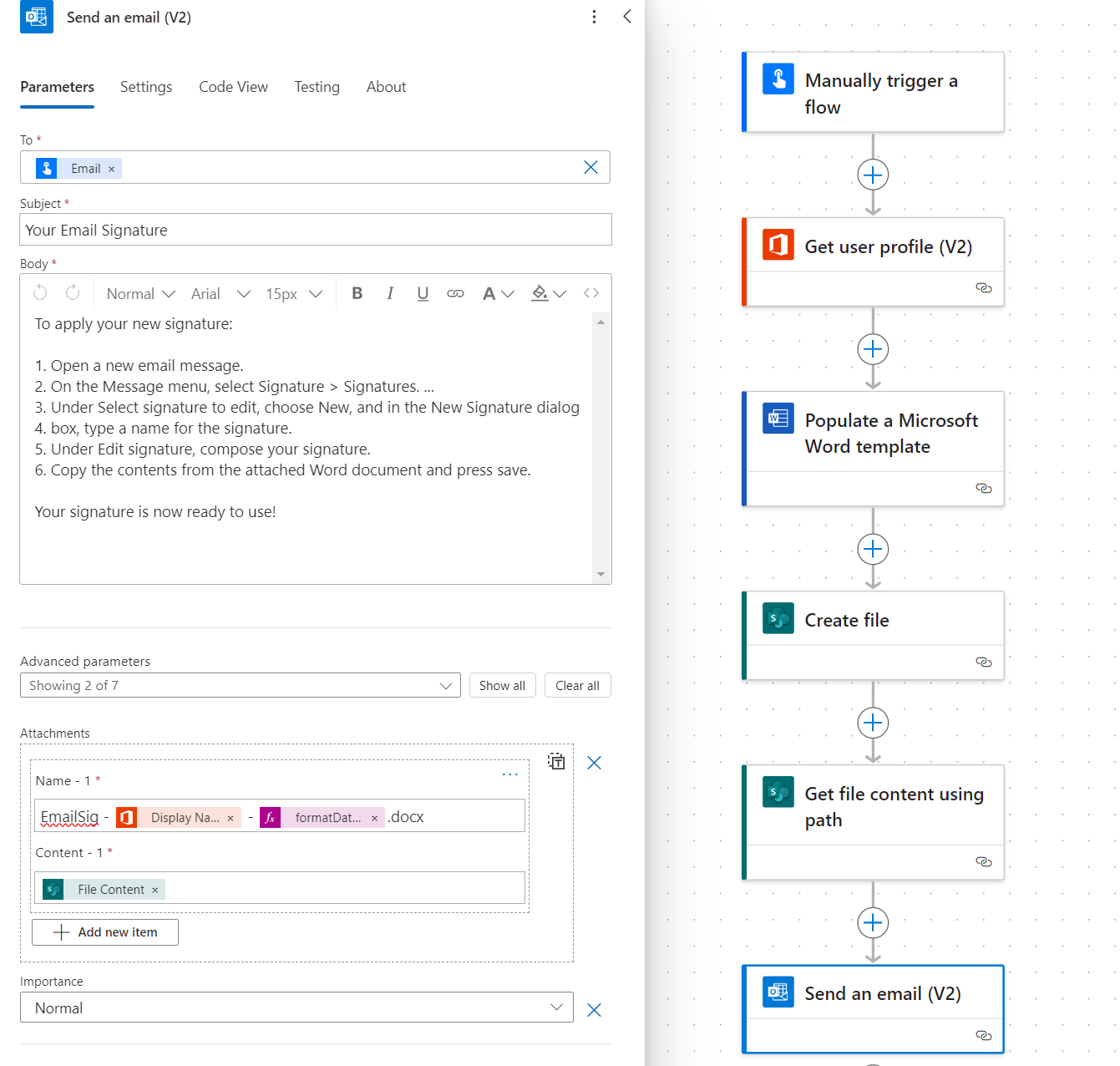Click Add new item under Attachments
1120x1066 pixels.
point(104,931)
